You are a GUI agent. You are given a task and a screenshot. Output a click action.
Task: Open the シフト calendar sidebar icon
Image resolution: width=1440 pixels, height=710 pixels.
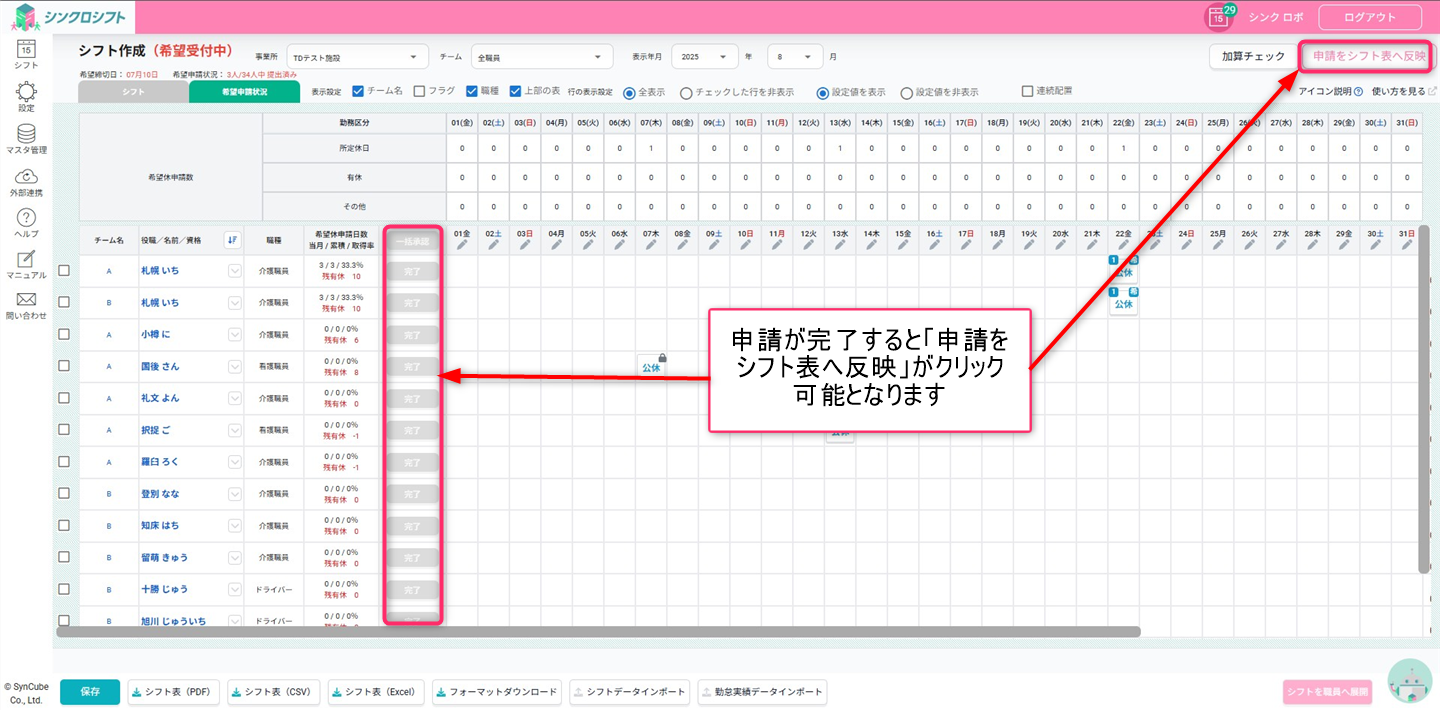pos(26,48)
